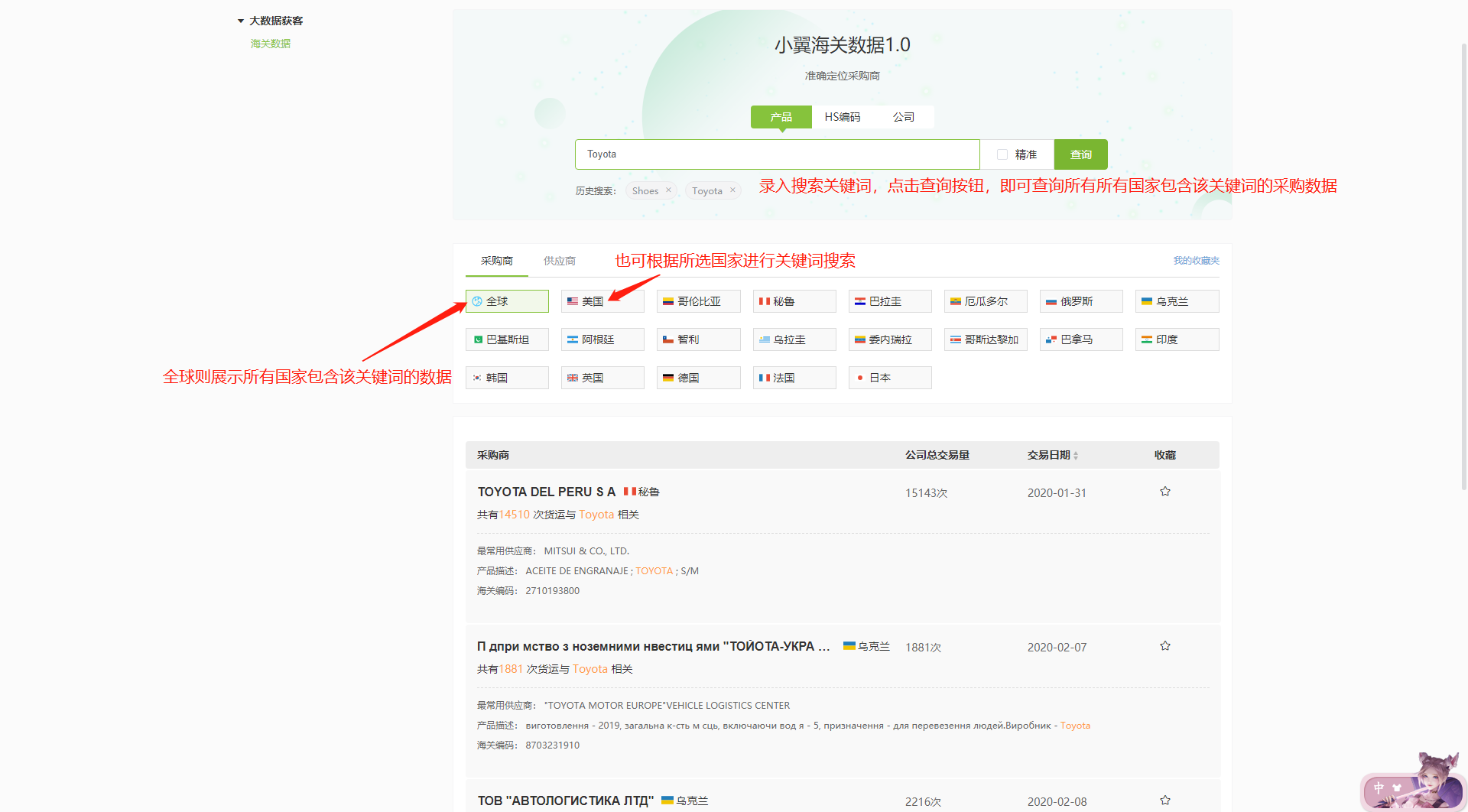1468x812 pixels.
Task: Filter by 乌克兰 flag button
Action: 1177,301
